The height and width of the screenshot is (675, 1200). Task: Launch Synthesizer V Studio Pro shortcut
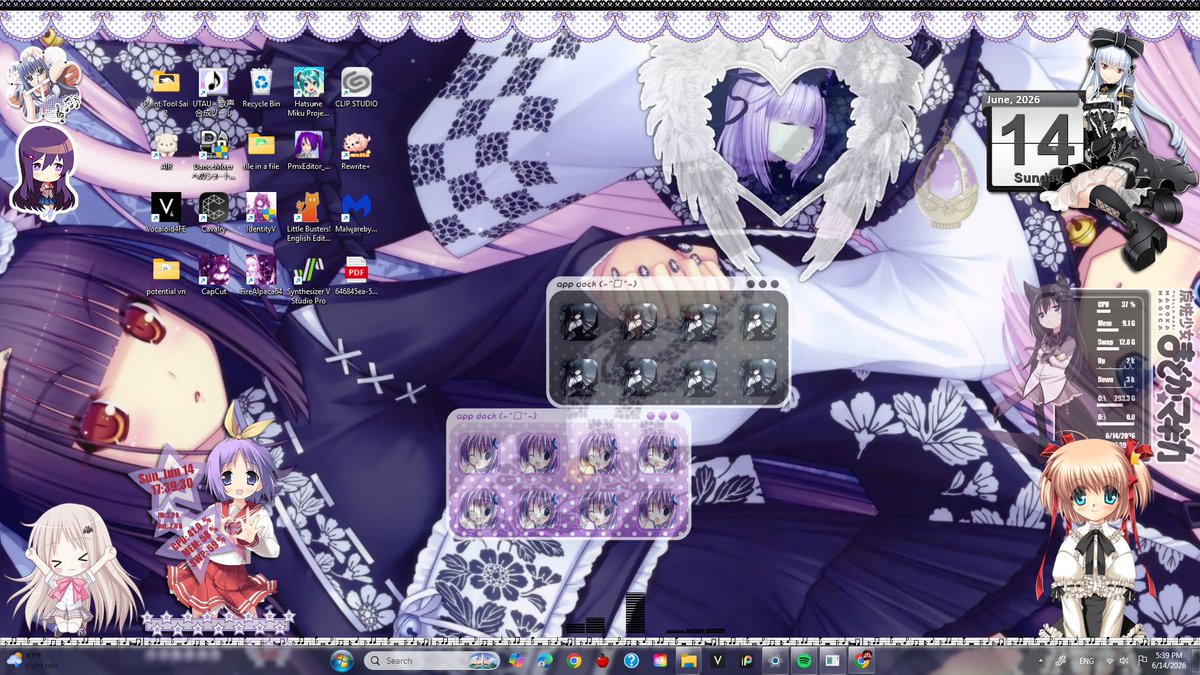(309, 280)
